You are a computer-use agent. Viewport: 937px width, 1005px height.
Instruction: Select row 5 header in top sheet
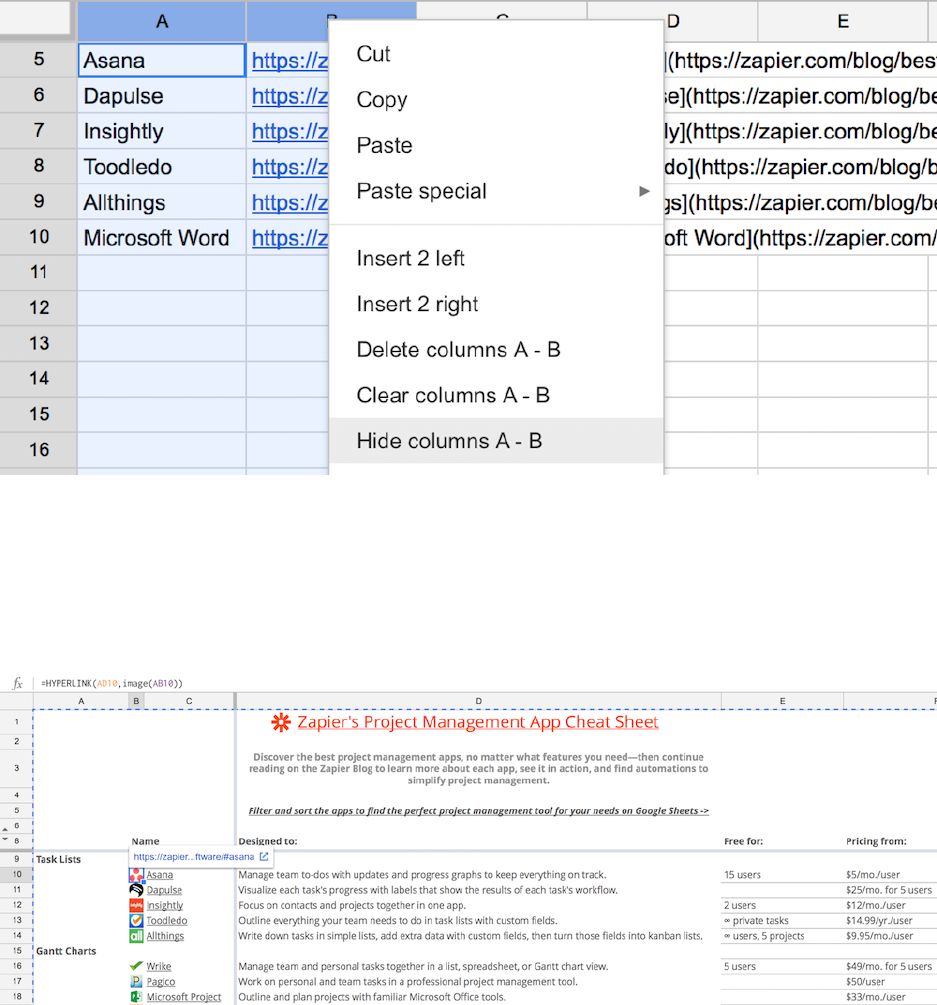click(38, 60)
